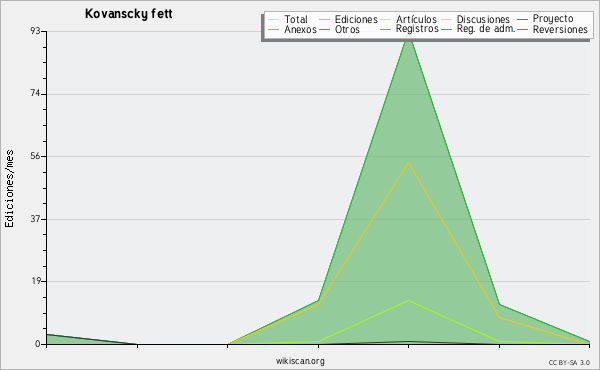The width and height of the screenshot is (600, 370).
Task: Click the Discusiones line peak point
Action: [409, 162]
